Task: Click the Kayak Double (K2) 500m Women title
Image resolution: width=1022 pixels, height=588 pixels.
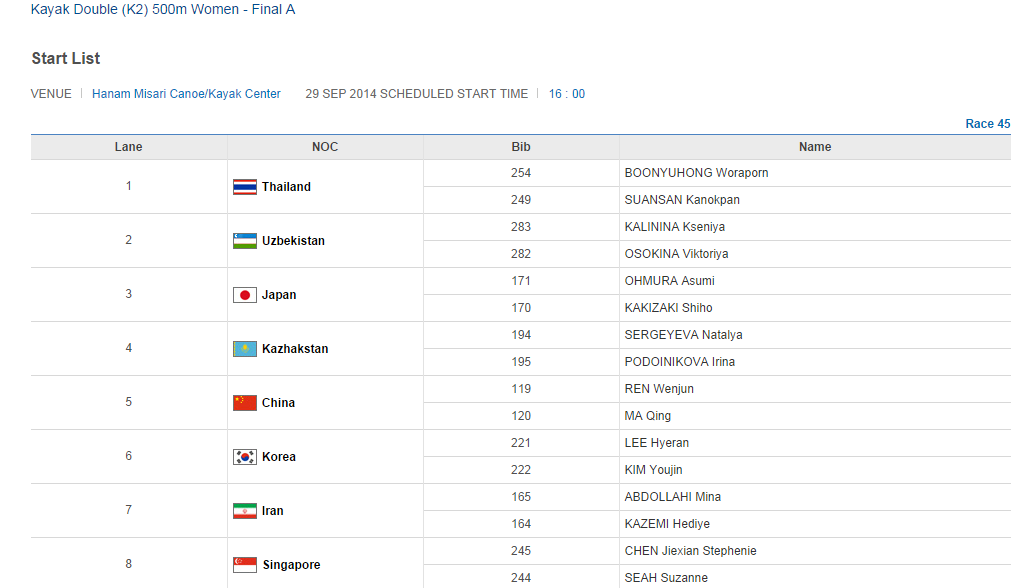Action: click(163, 10)
